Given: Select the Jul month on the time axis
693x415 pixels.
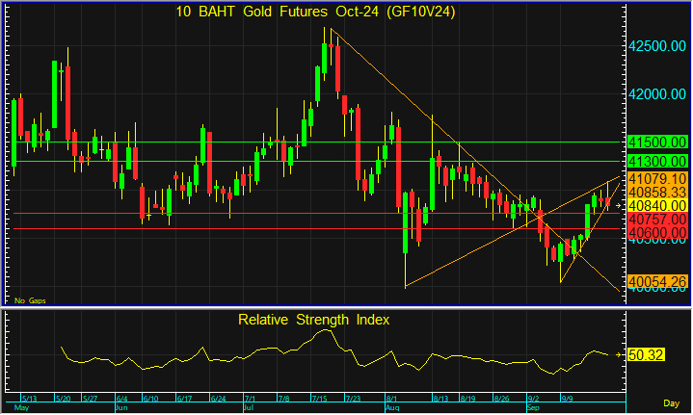Looking at the screenshot, I should 250,408.
